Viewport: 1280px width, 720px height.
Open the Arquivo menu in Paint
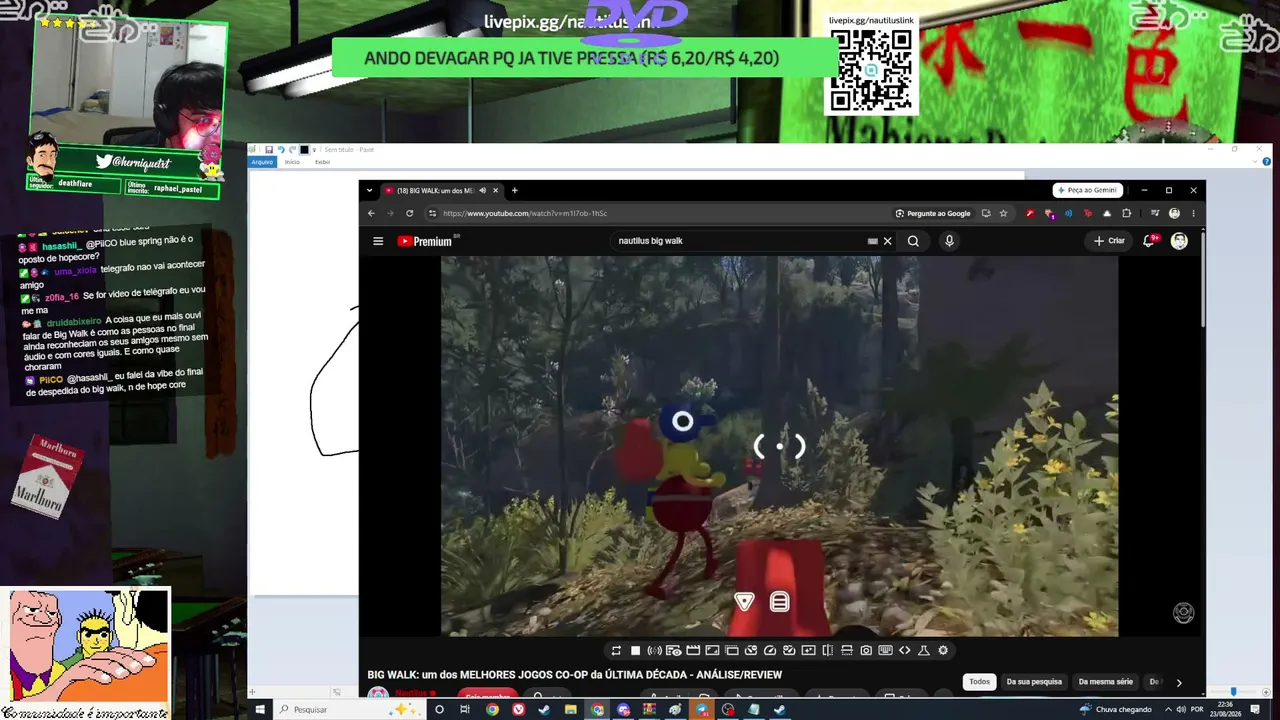coord(262,162)
